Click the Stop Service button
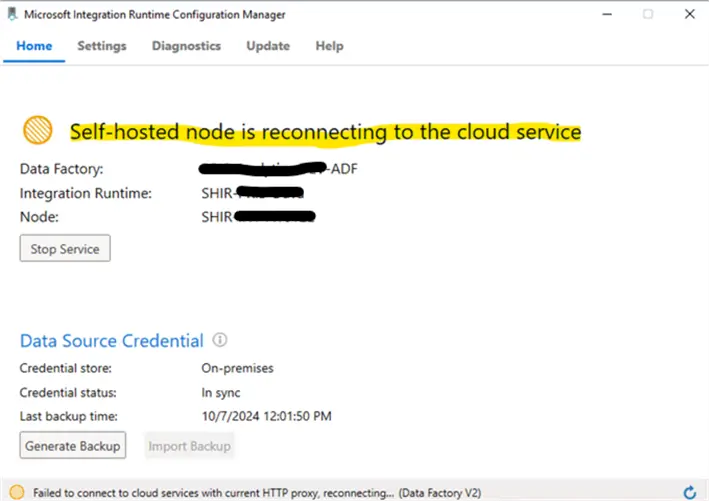 pyautogui.click(x=65, y=248)
